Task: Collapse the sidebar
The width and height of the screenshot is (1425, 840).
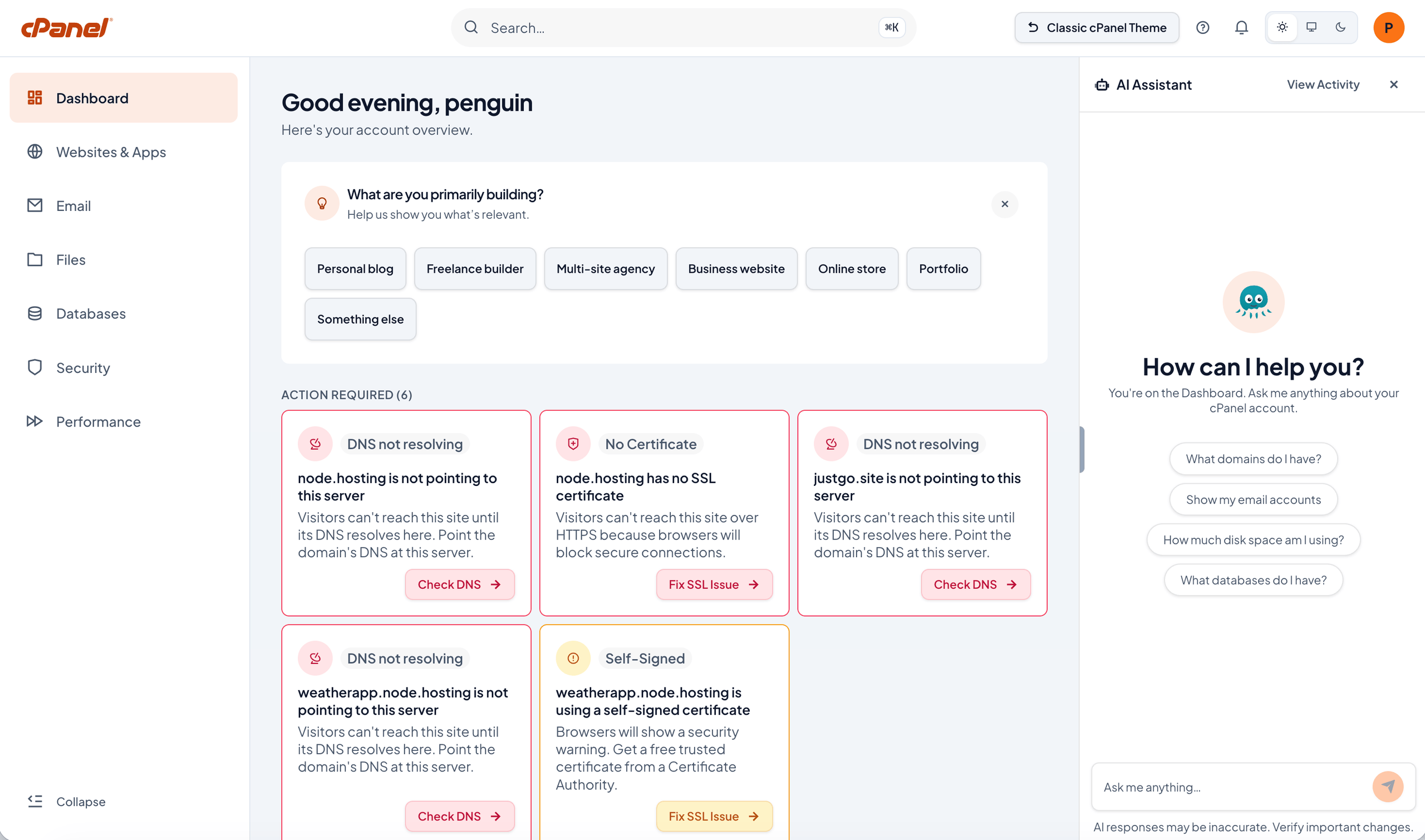Action: [66, 801]
